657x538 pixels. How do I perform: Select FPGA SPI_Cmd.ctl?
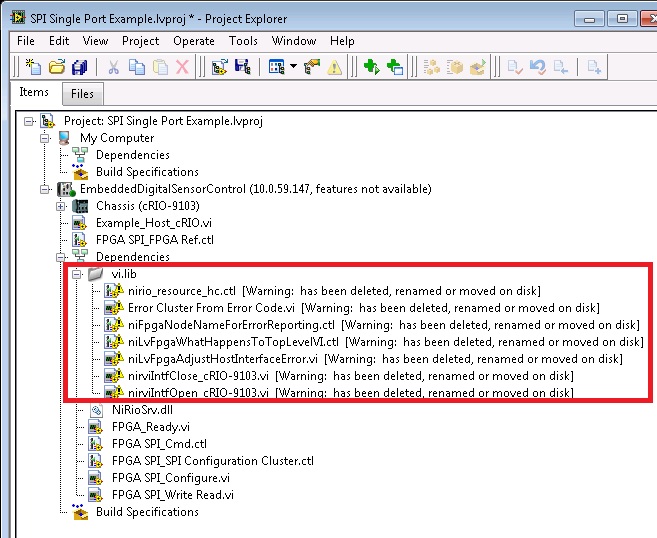pos(159,444)
